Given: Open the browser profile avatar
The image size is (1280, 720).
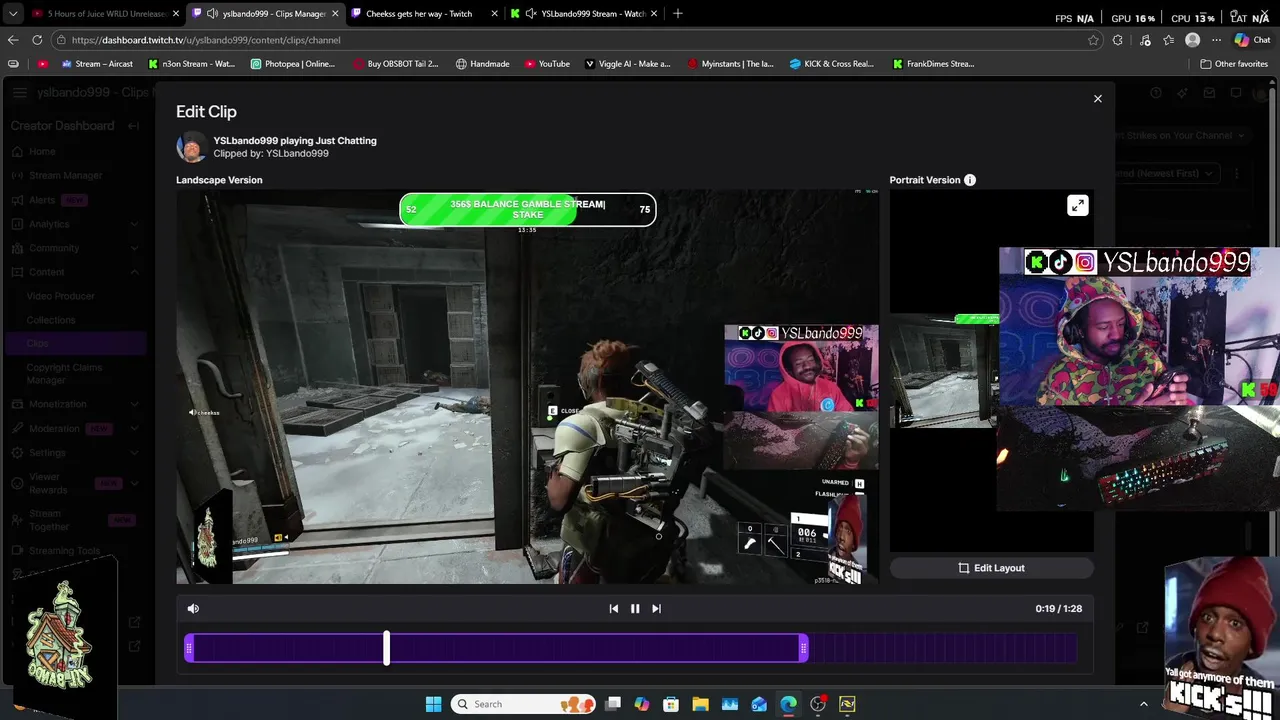Looking at the screenshot, I should (x=1192, y=40).
